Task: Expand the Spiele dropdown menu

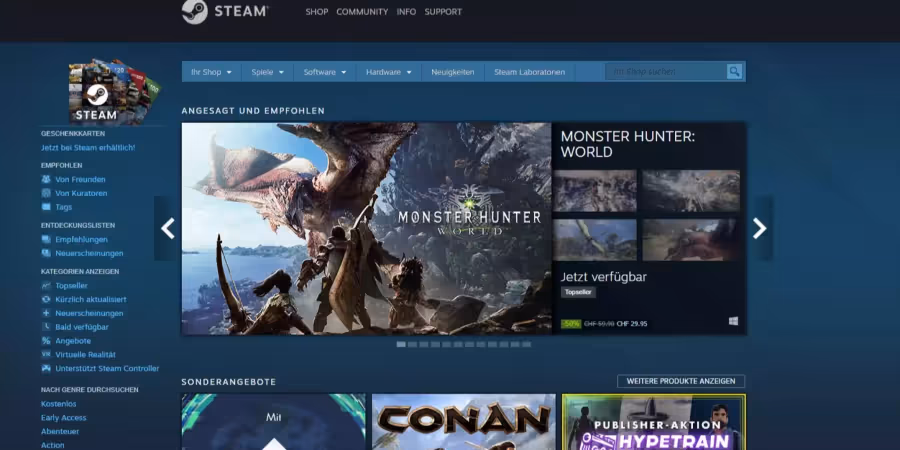Action: (x=267, y=72)
